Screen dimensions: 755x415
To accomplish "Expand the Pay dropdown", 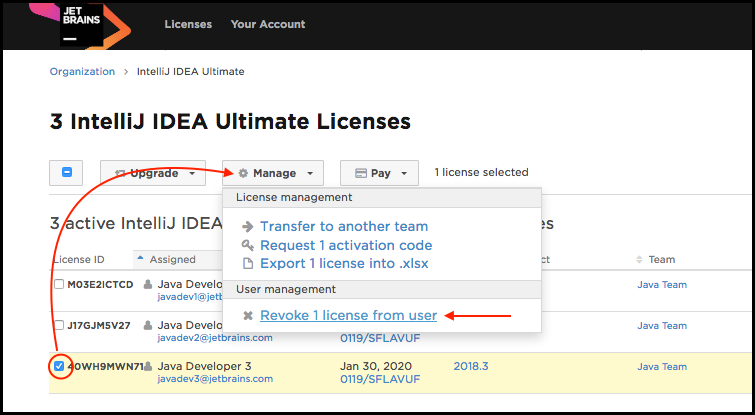I will point(378,173).
